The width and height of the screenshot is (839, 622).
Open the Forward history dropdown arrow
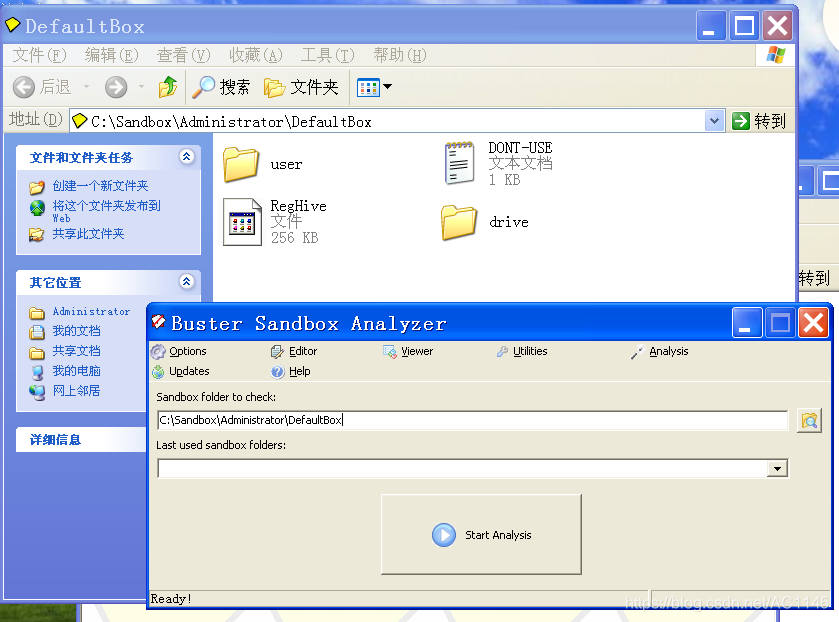tap(142, 86)
